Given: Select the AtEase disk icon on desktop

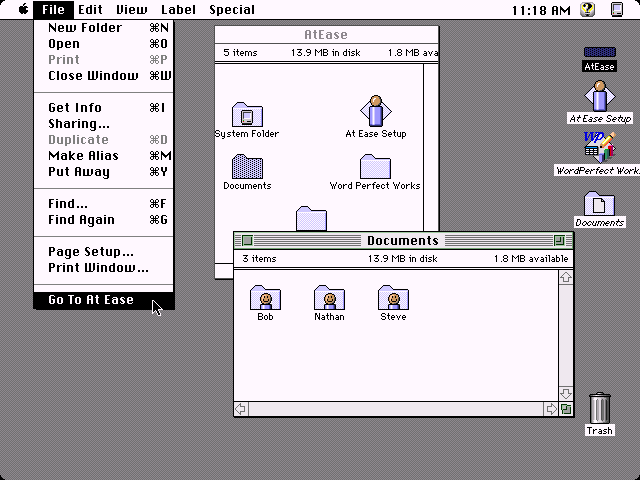Looking at the screenshot, I should tap(600, 52).
